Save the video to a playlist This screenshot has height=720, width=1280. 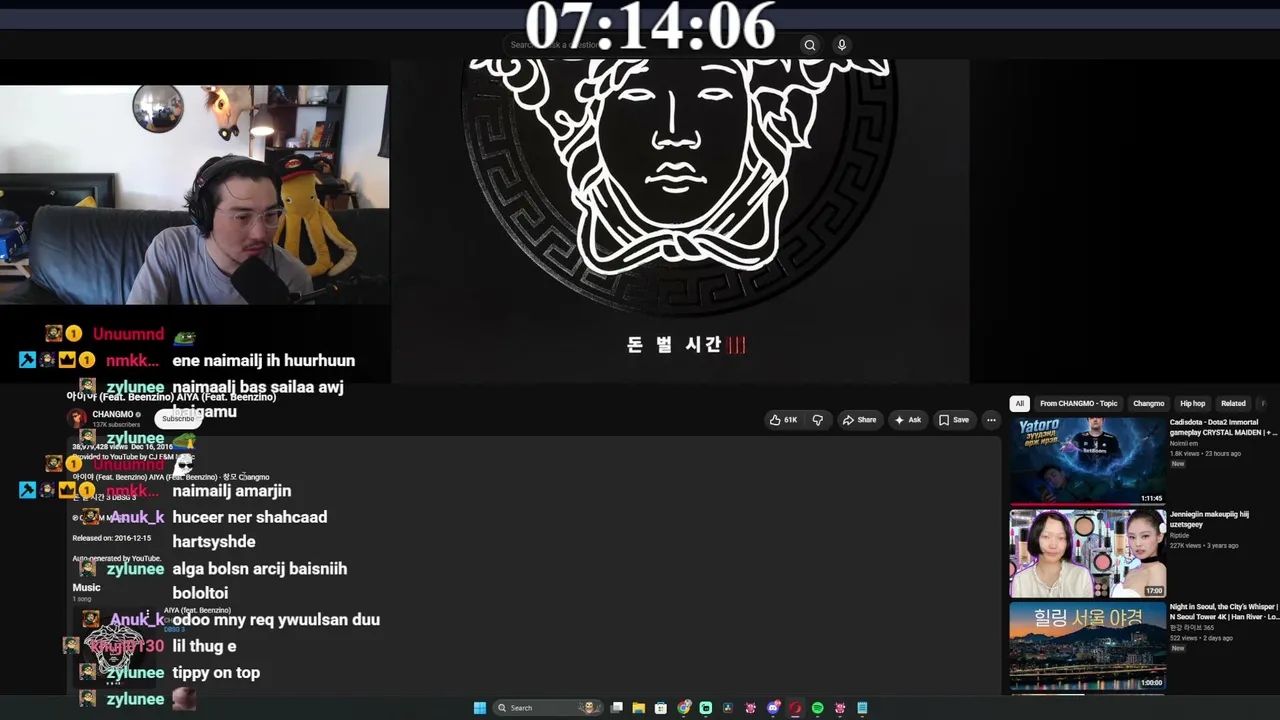[x=953, y=420]
